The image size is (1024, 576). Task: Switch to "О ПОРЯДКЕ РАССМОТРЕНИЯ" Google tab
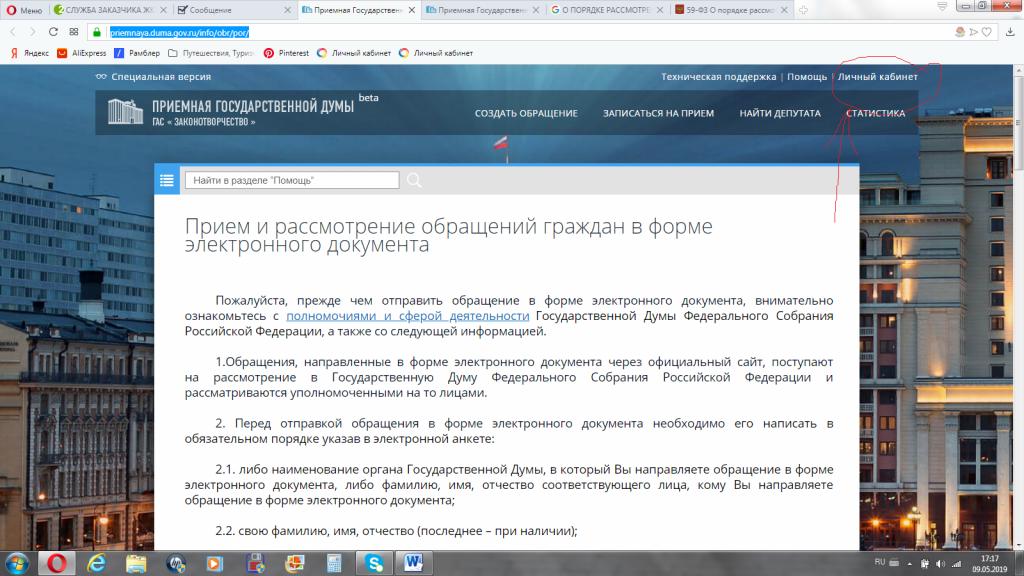click(x=604, y=9)
